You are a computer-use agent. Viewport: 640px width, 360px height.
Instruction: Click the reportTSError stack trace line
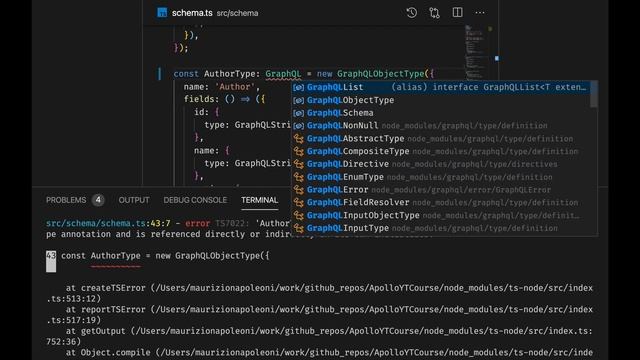tap(320, 315)
